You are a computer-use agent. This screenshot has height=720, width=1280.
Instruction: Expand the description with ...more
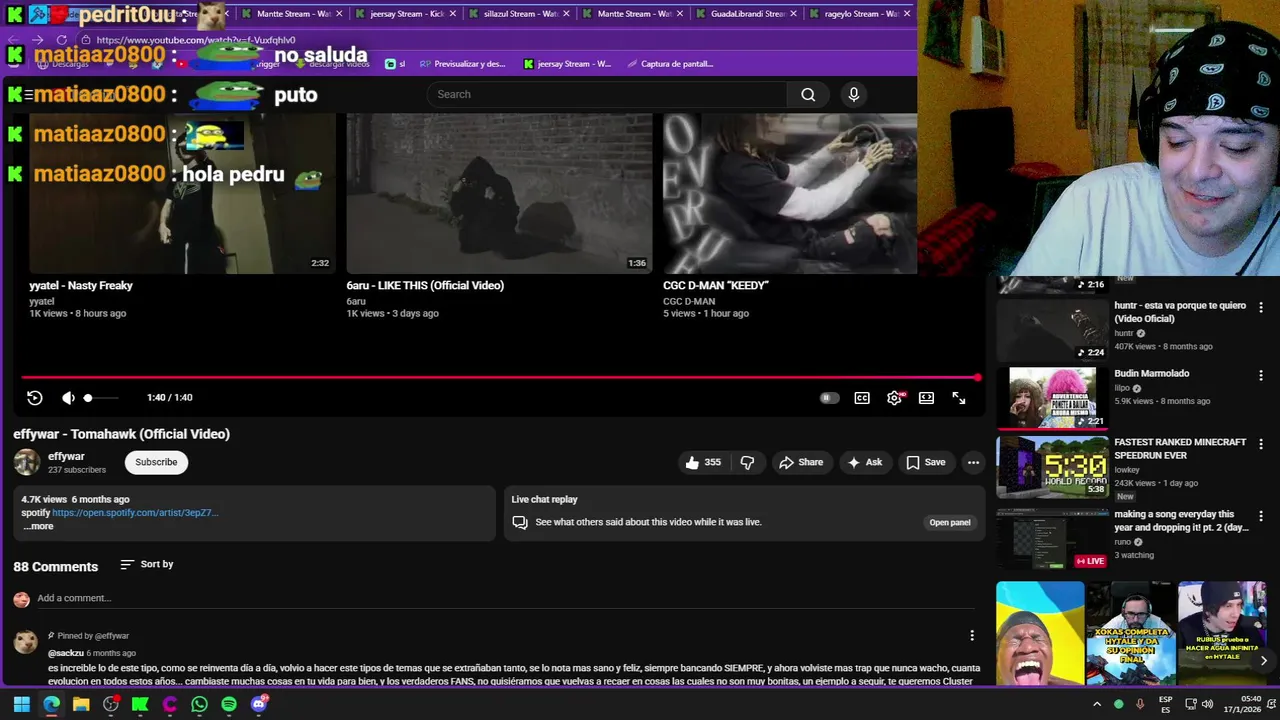[x=38, y=526]
